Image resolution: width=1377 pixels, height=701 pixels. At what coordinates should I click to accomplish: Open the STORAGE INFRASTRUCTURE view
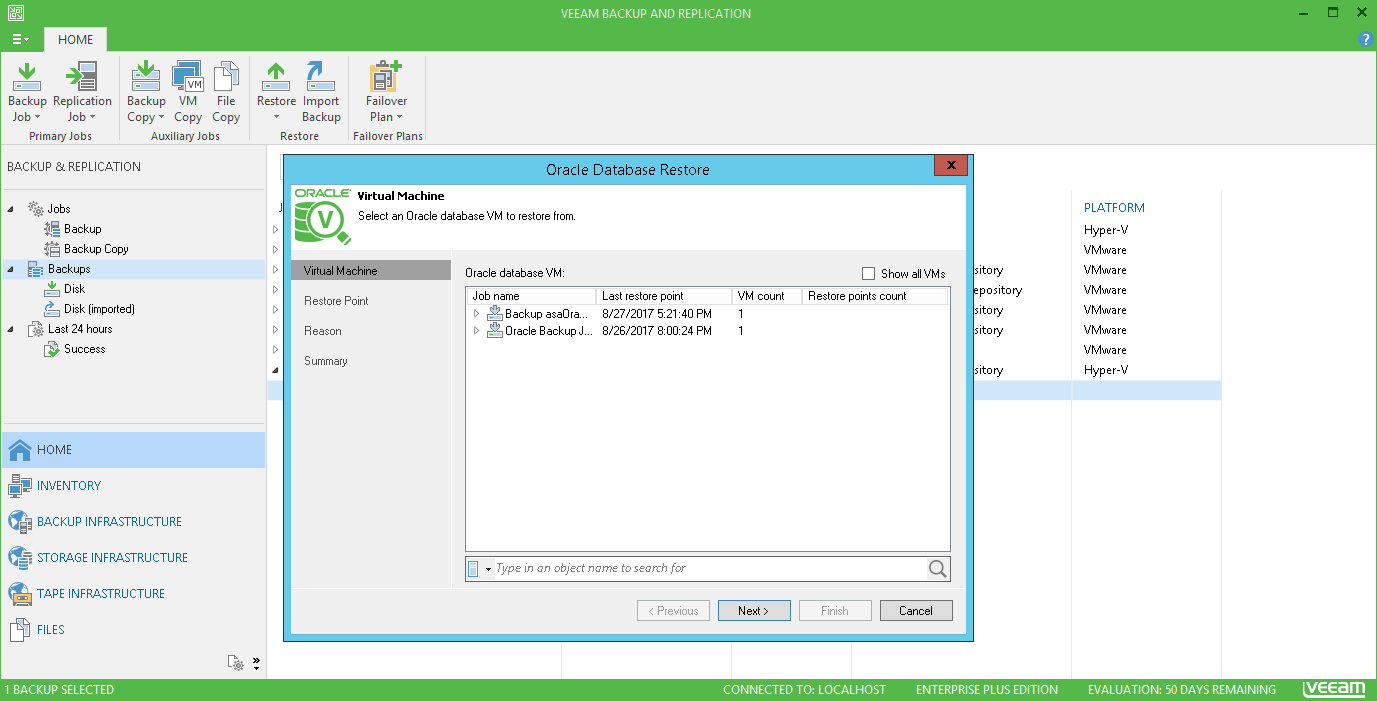point(133,558)
